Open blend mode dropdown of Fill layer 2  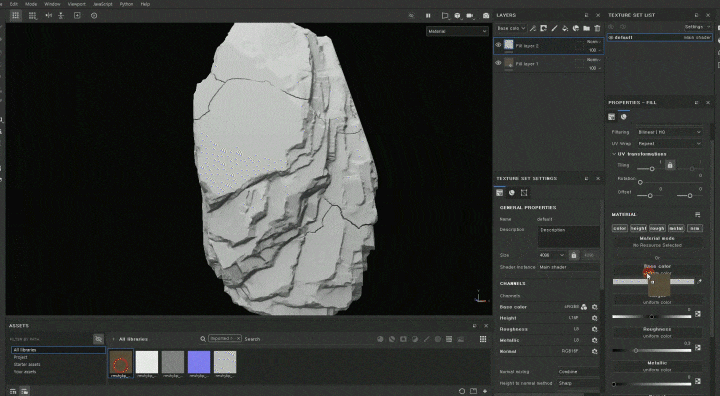(x=594, y=42)
